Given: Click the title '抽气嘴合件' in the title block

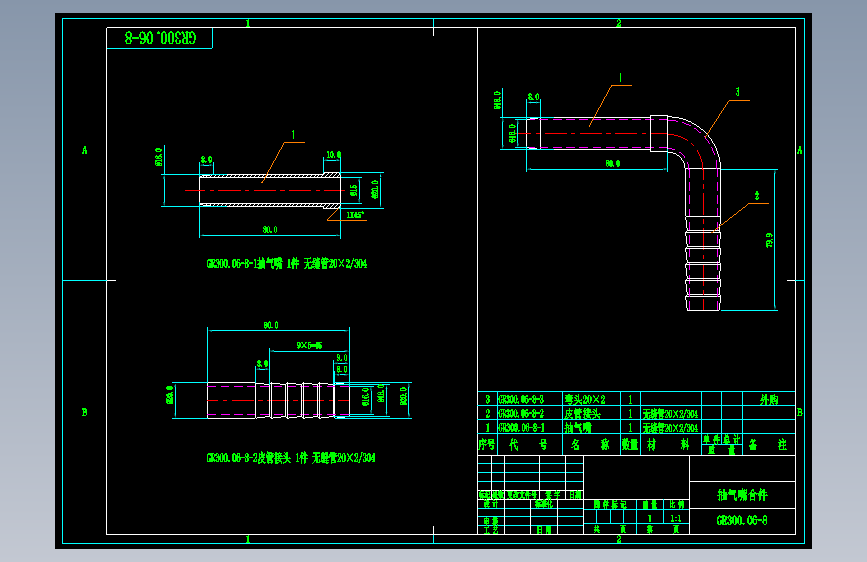Looking at the screenshot, I should pyautogui.click(x=742, y=495).
